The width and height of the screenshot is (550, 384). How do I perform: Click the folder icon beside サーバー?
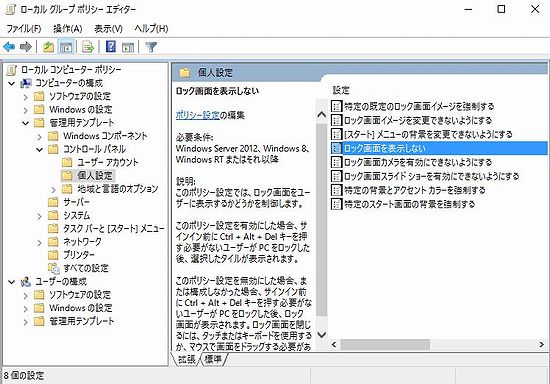(53, 202)
